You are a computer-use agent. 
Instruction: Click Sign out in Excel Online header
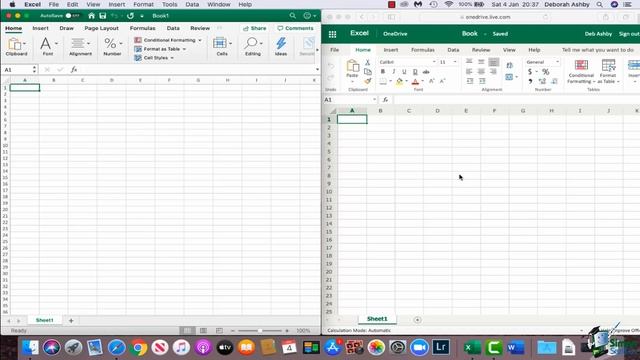pos(629,34)
